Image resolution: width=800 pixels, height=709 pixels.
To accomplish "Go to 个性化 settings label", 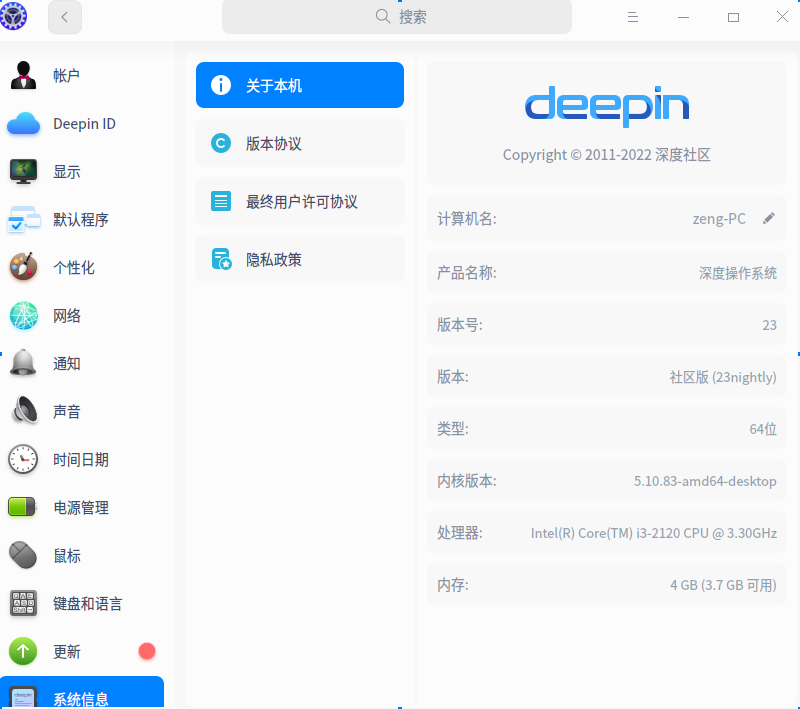I will point(74,267).
